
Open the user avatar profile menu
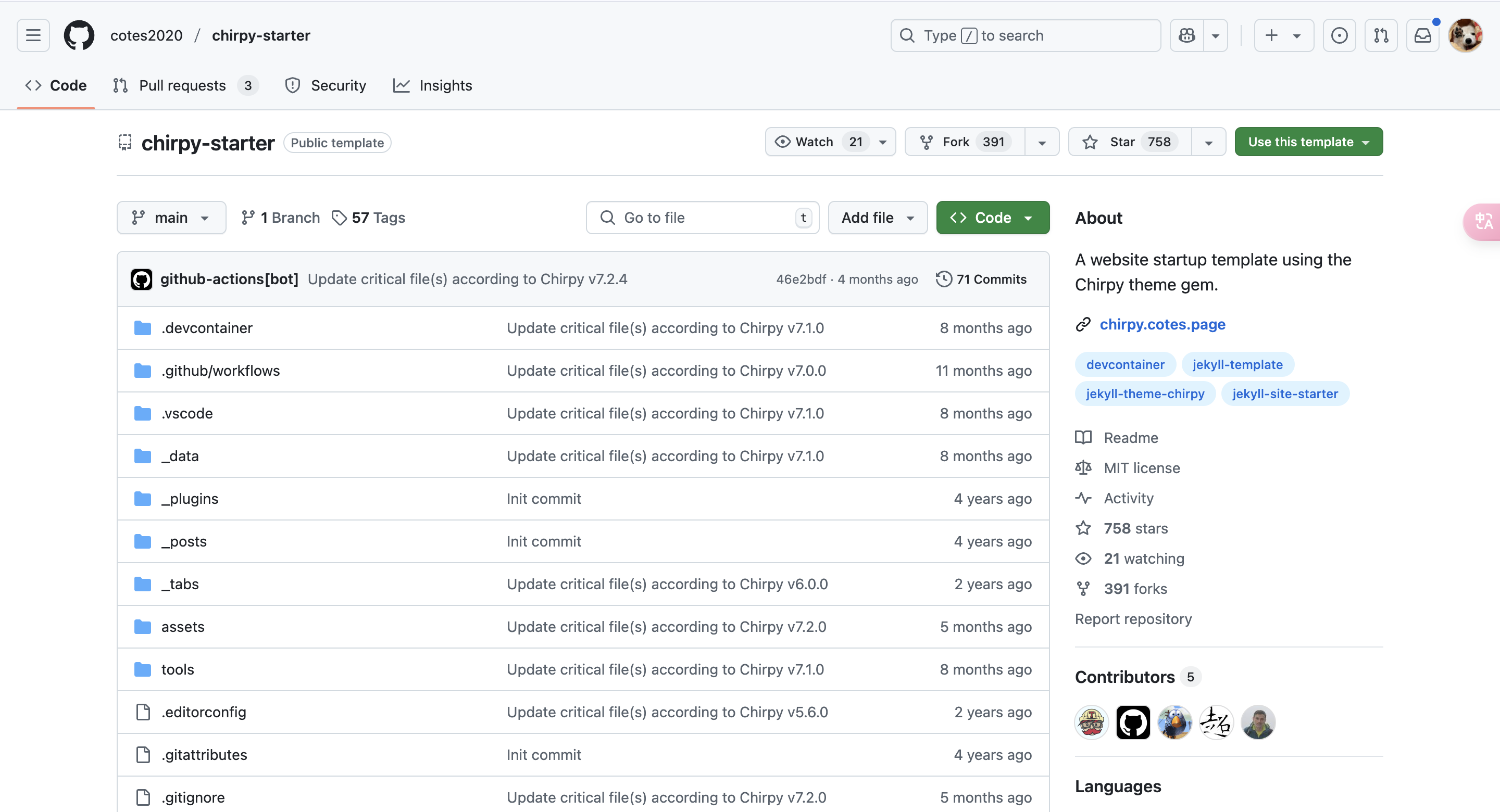(x=1466, y=35)
